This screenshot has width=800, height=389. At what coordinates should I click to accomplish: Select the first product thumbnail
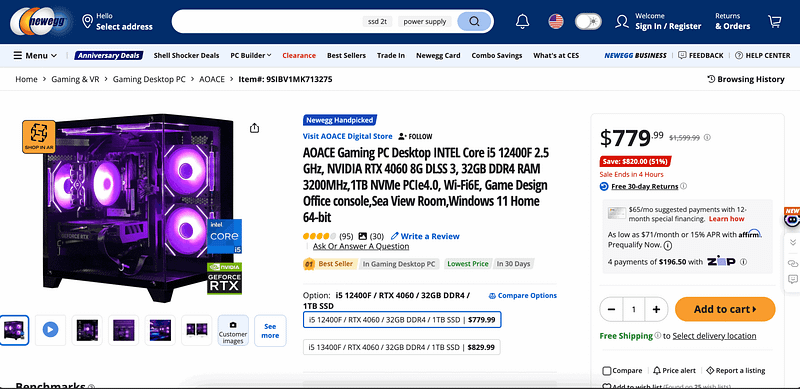point(14,330)
